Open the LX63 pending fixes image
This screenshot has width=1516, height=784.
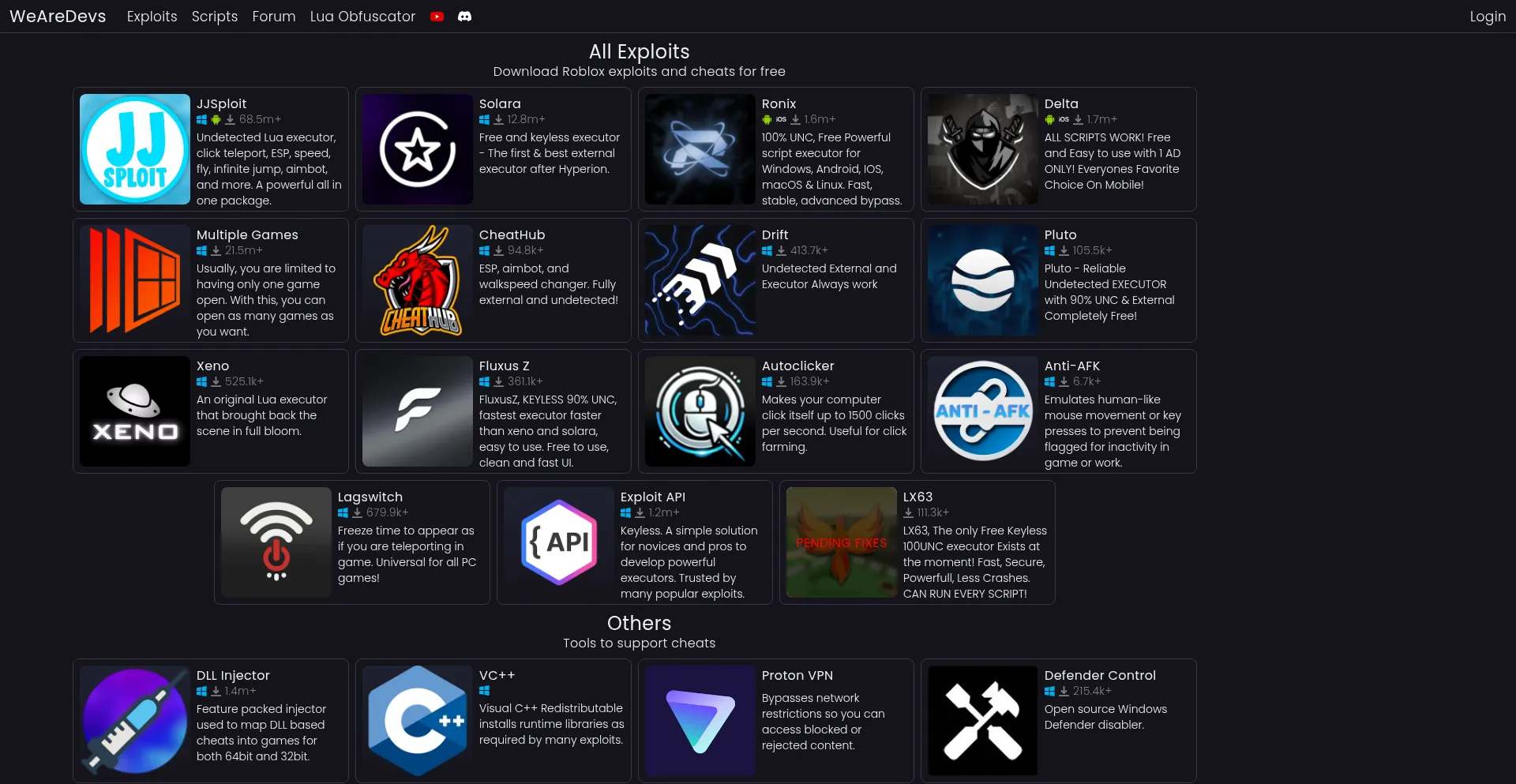coord(842,542)
